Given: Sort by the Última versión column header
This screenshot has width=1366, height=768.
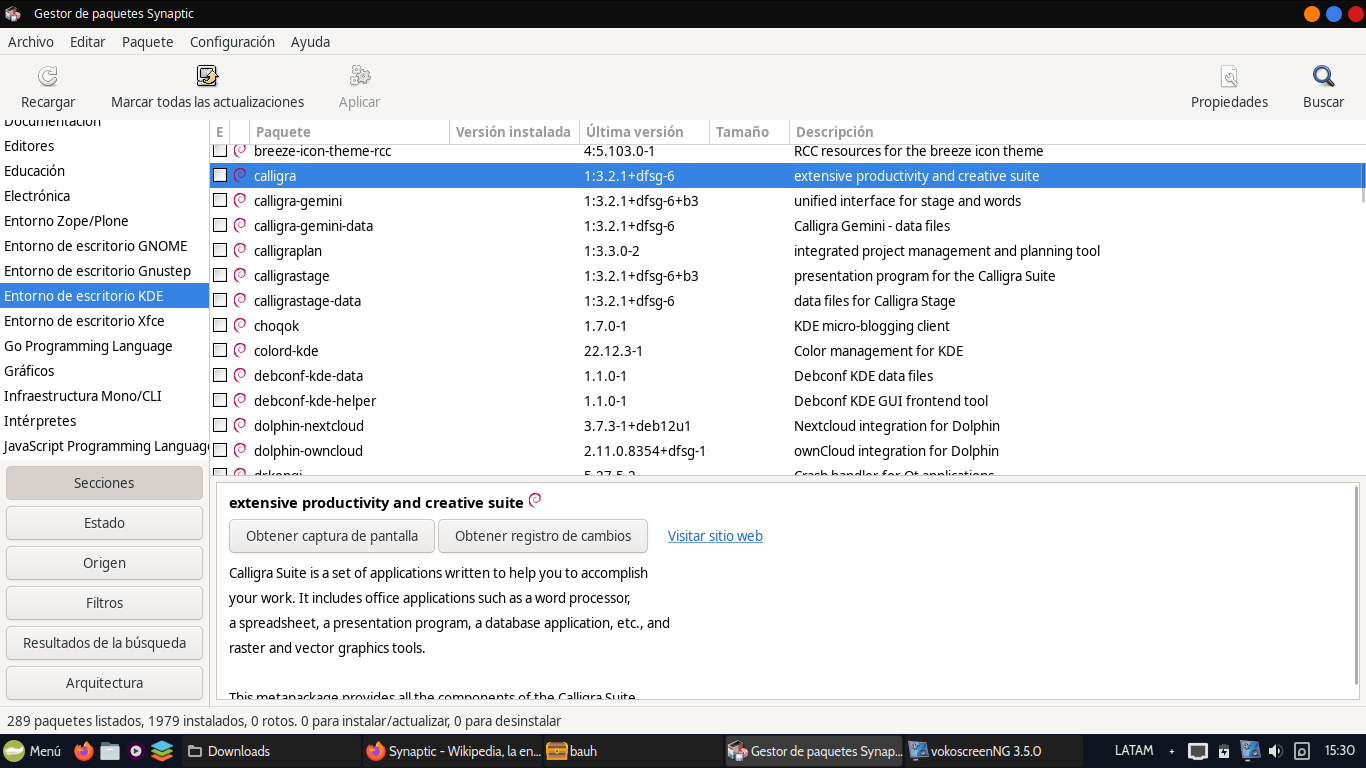Looking at the screenshot, I should tap(644, 132).
